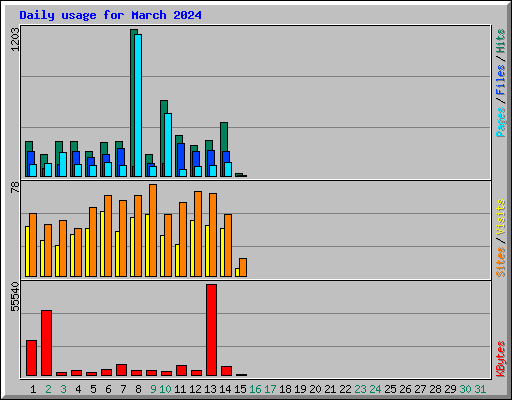Click the tall red KBytes bar for day 13
The width and height of the screenshot is (512, 400).
pyautogui.click(x=211, y=330)
